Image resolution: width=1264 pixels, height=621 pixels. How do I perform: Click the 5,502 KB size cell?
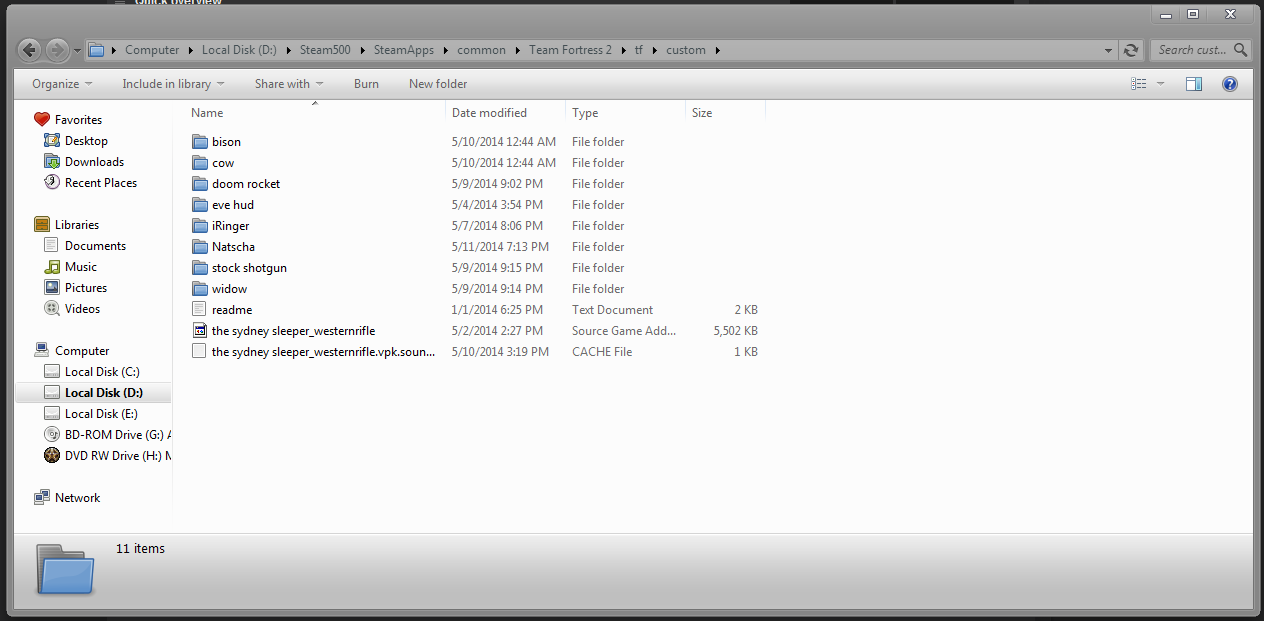[x=734, y=331]
